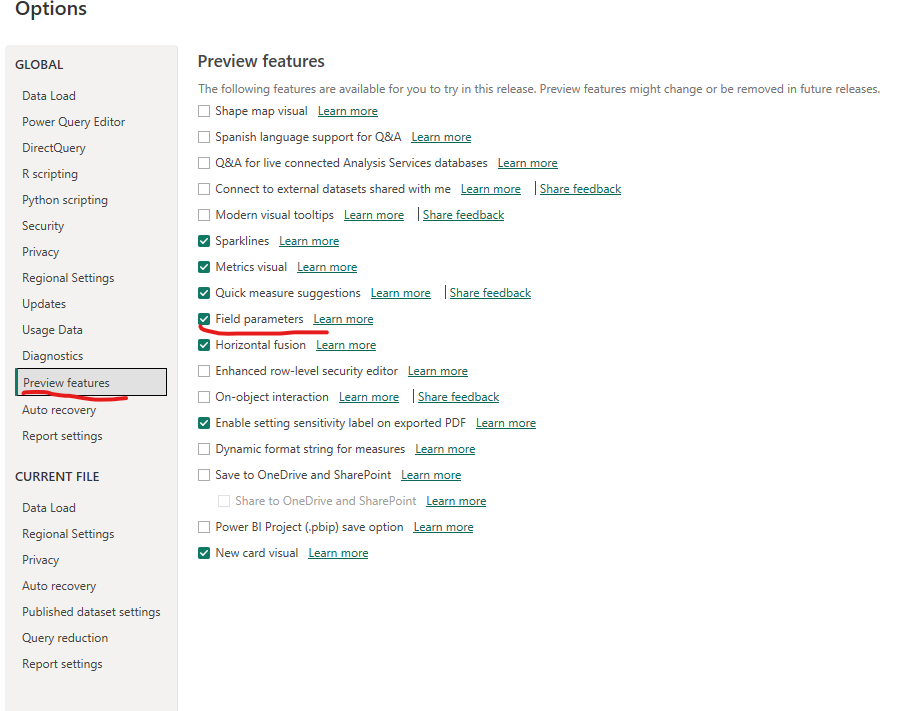906x711 pixels.
Task: Select Diagnostics in the sidebar
Action: coord(53,356)
